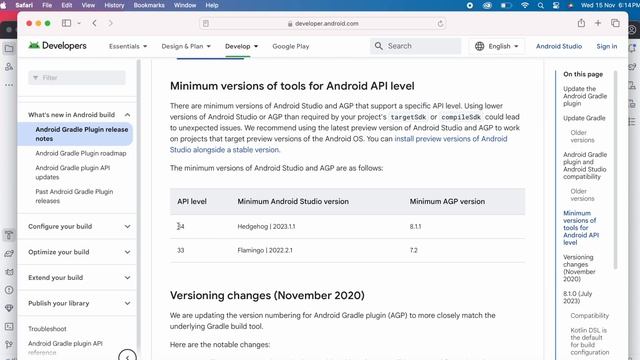Go forward with the forward arrow
The image size is (640, 360).
pos(110,23)
